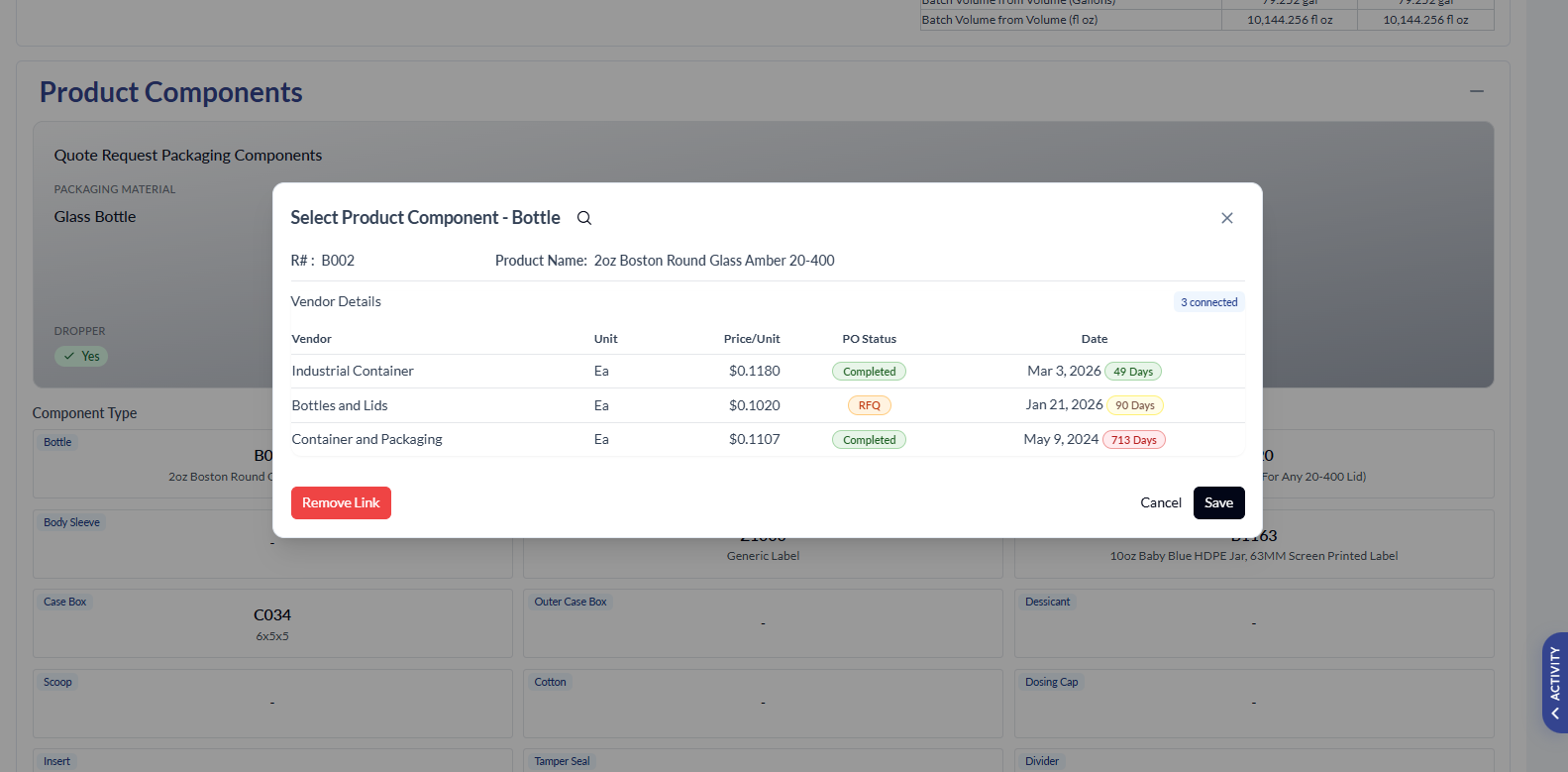Click the 10oz Baby Blue HDPE Jar label text

coord(1254,556)
